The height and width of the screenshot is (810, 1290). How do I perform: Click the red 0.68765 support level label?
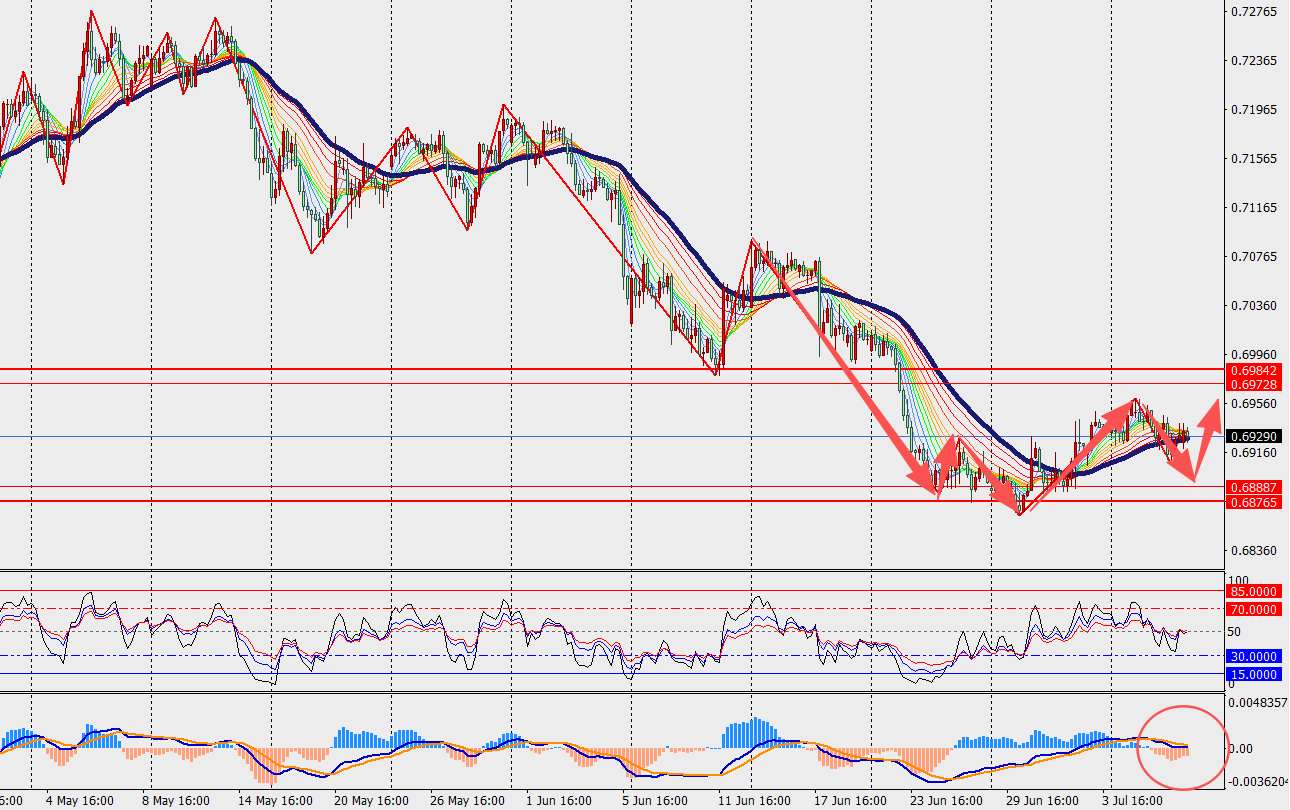(1252, 501)
